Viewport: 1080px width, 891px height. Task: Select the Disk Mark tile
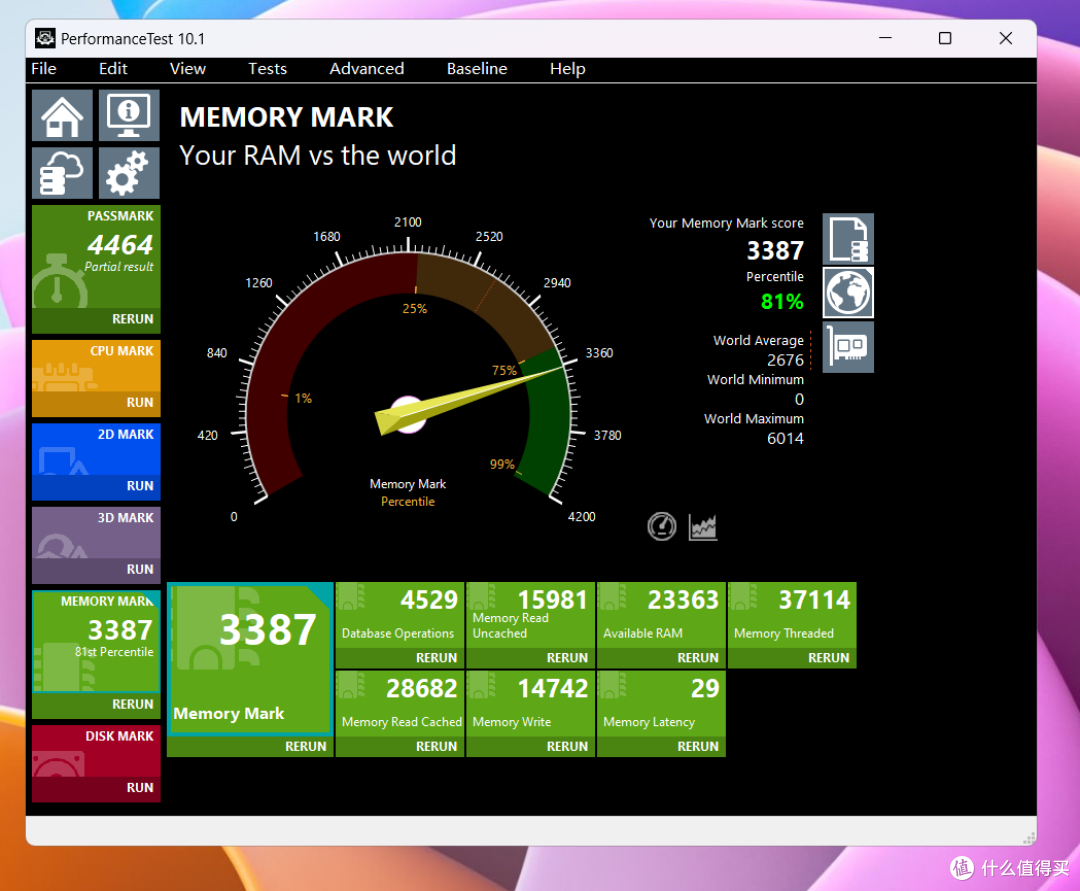[96, 751]
